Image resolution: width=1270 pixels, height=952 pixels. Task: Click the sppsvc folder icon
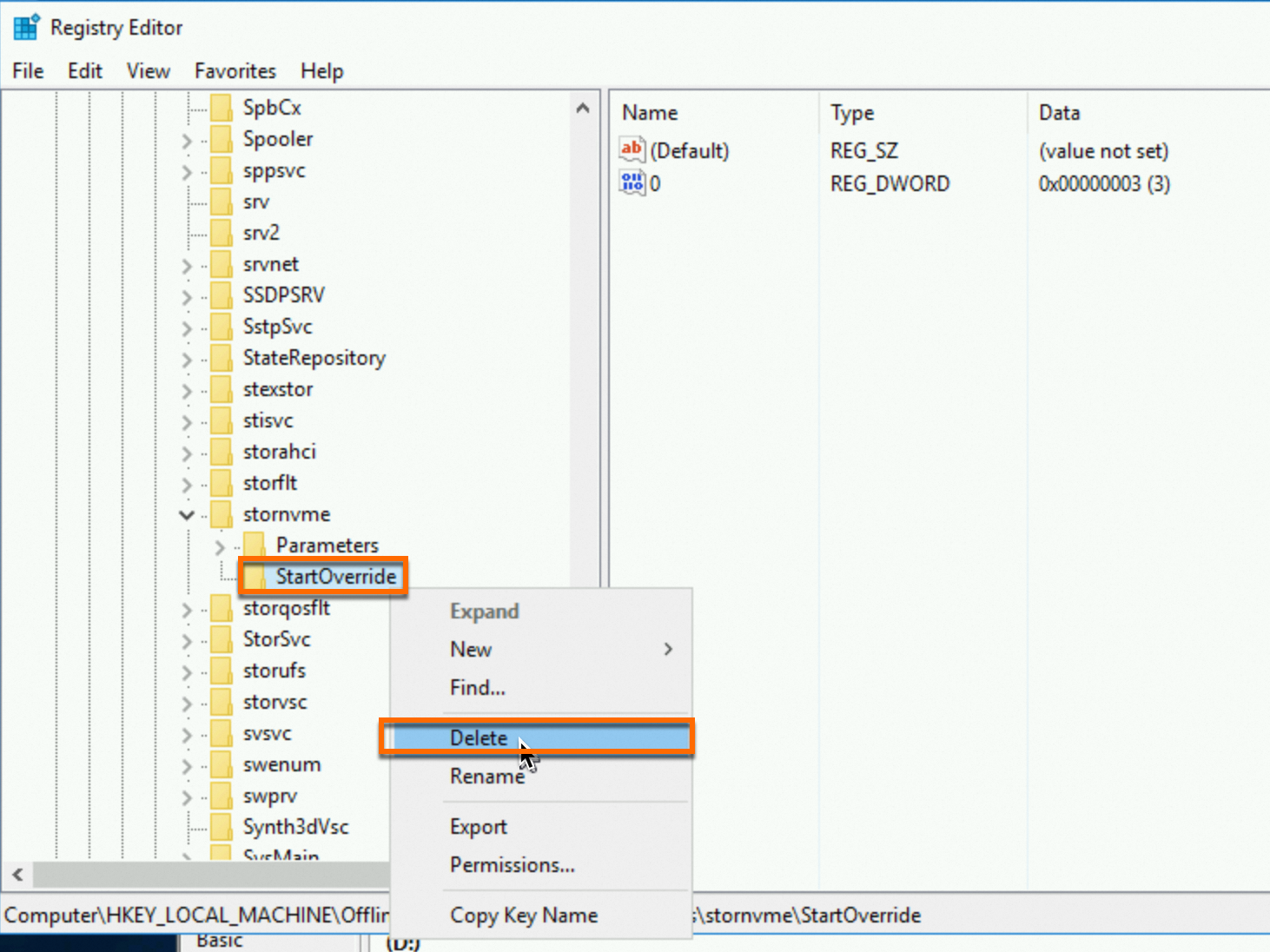[x=222, y=170]
